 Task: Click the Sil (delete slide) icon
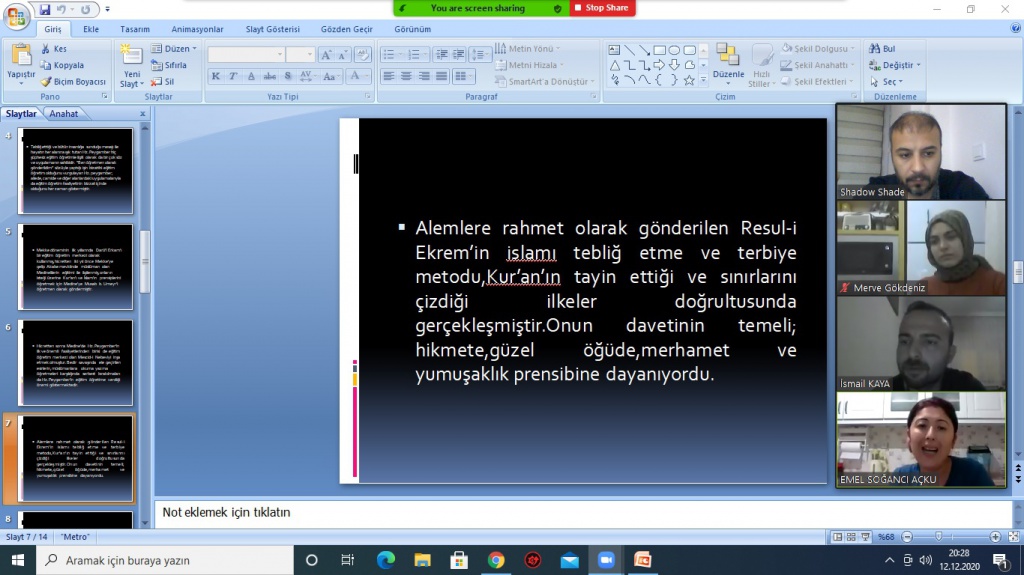tap(156, 82)
